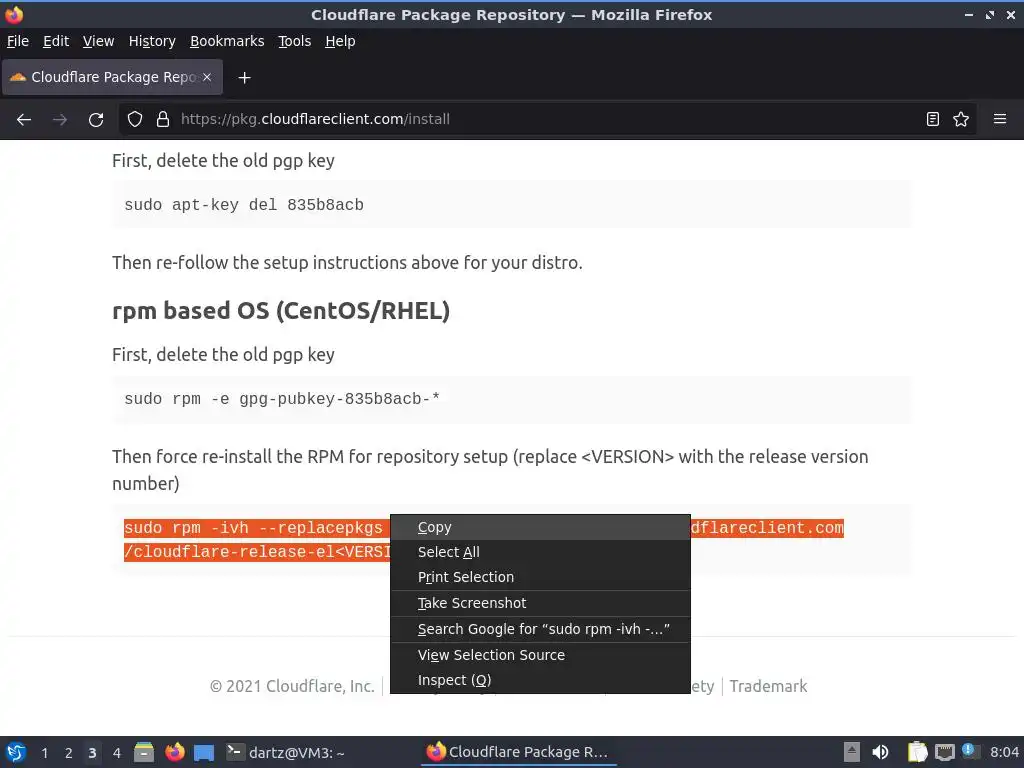Click the Trademark footer link

(768, 686)
